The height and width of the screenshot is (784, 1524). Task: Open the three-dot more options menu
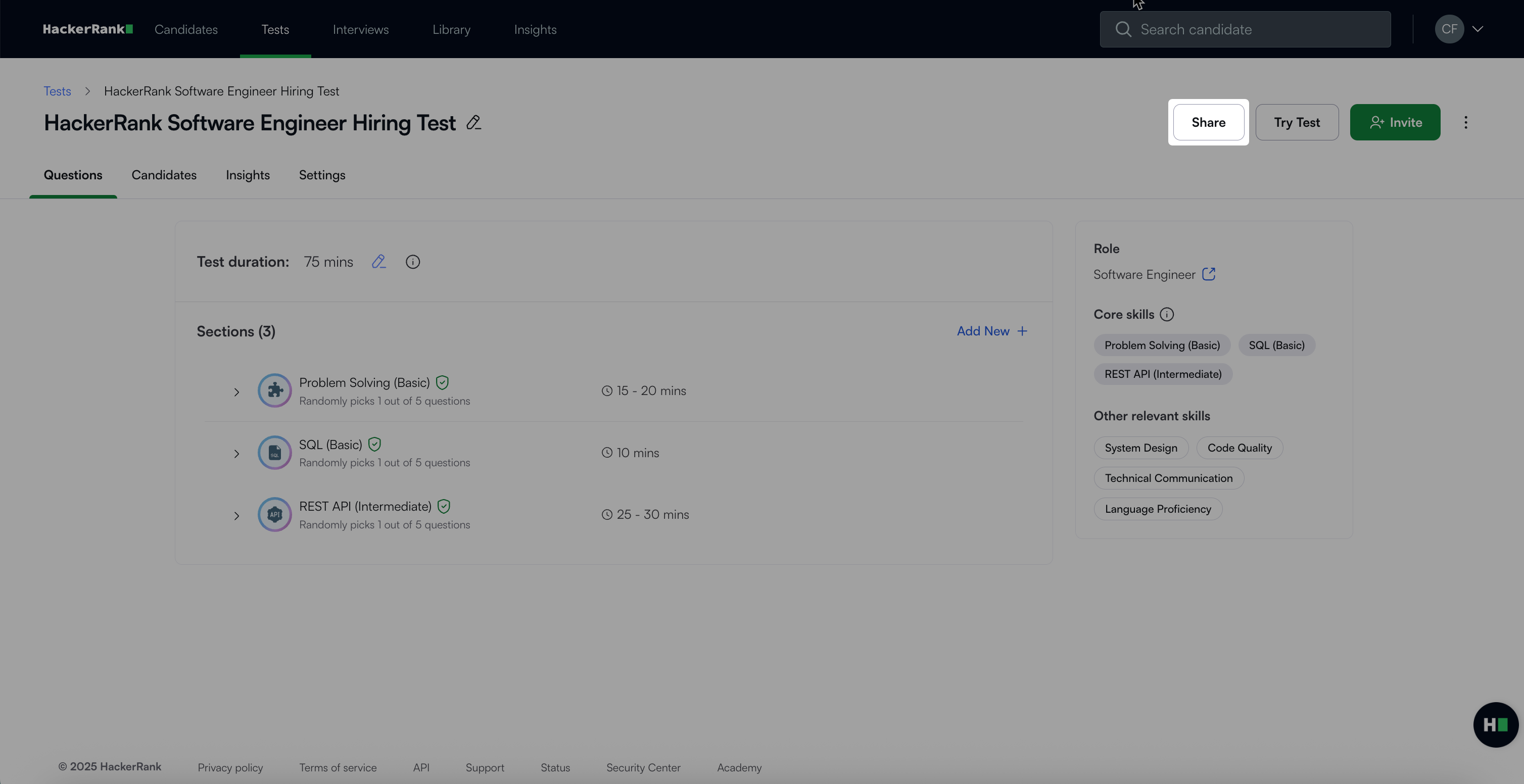tap(1465, 122)
